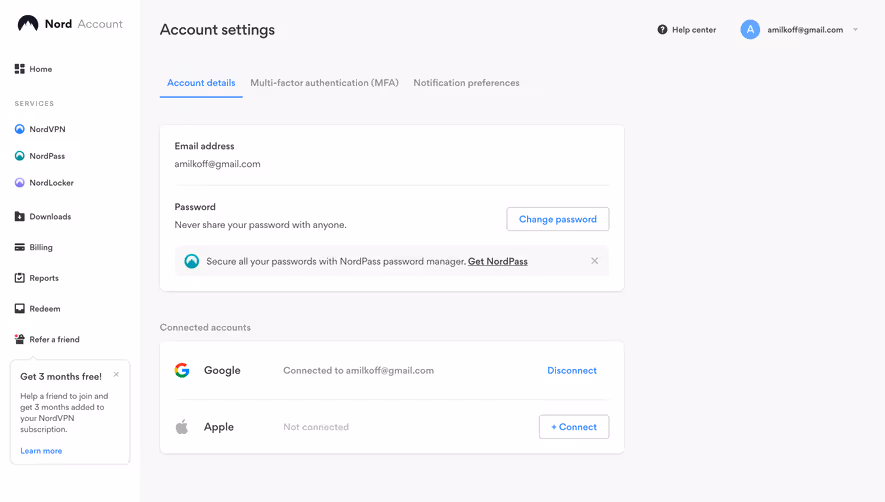885x502 pixels.
Task: Open Refer a friend page
Action: (x=54, y=339)
